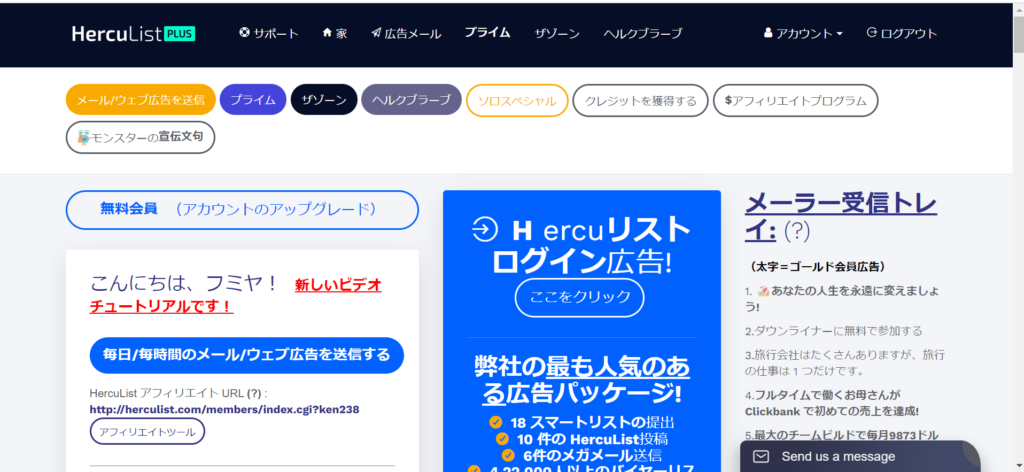The height and width of the screenshot is (472, 1024).
Task: Click the purple プライム pill button
Action: [x=253, y=100]
